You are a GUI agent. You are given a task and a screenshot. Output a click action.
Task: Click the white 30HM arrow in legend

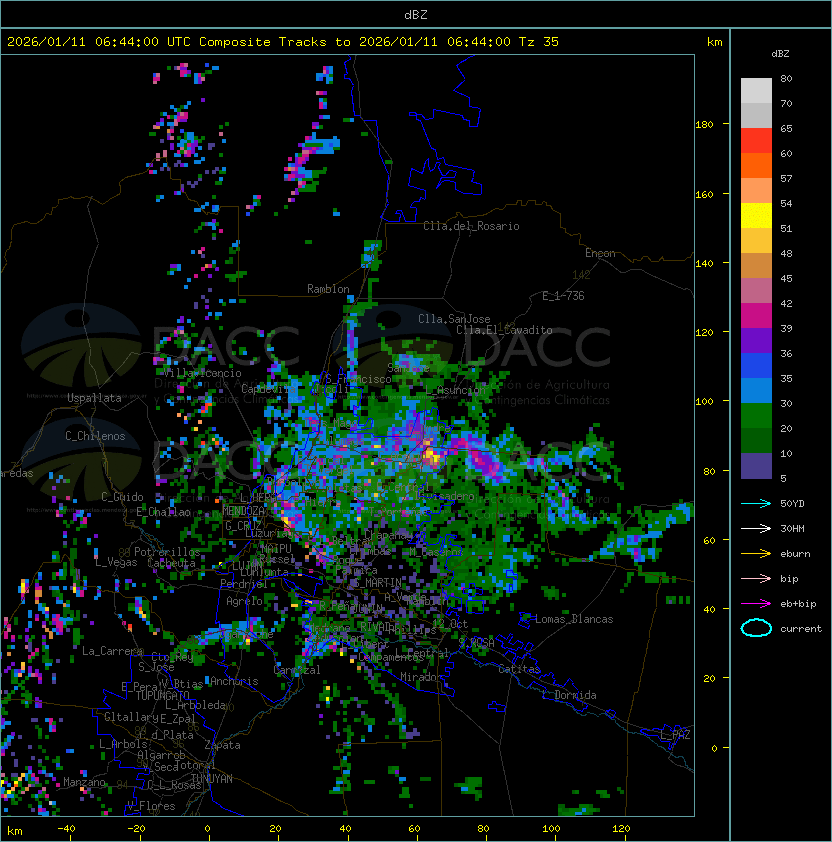756,528
